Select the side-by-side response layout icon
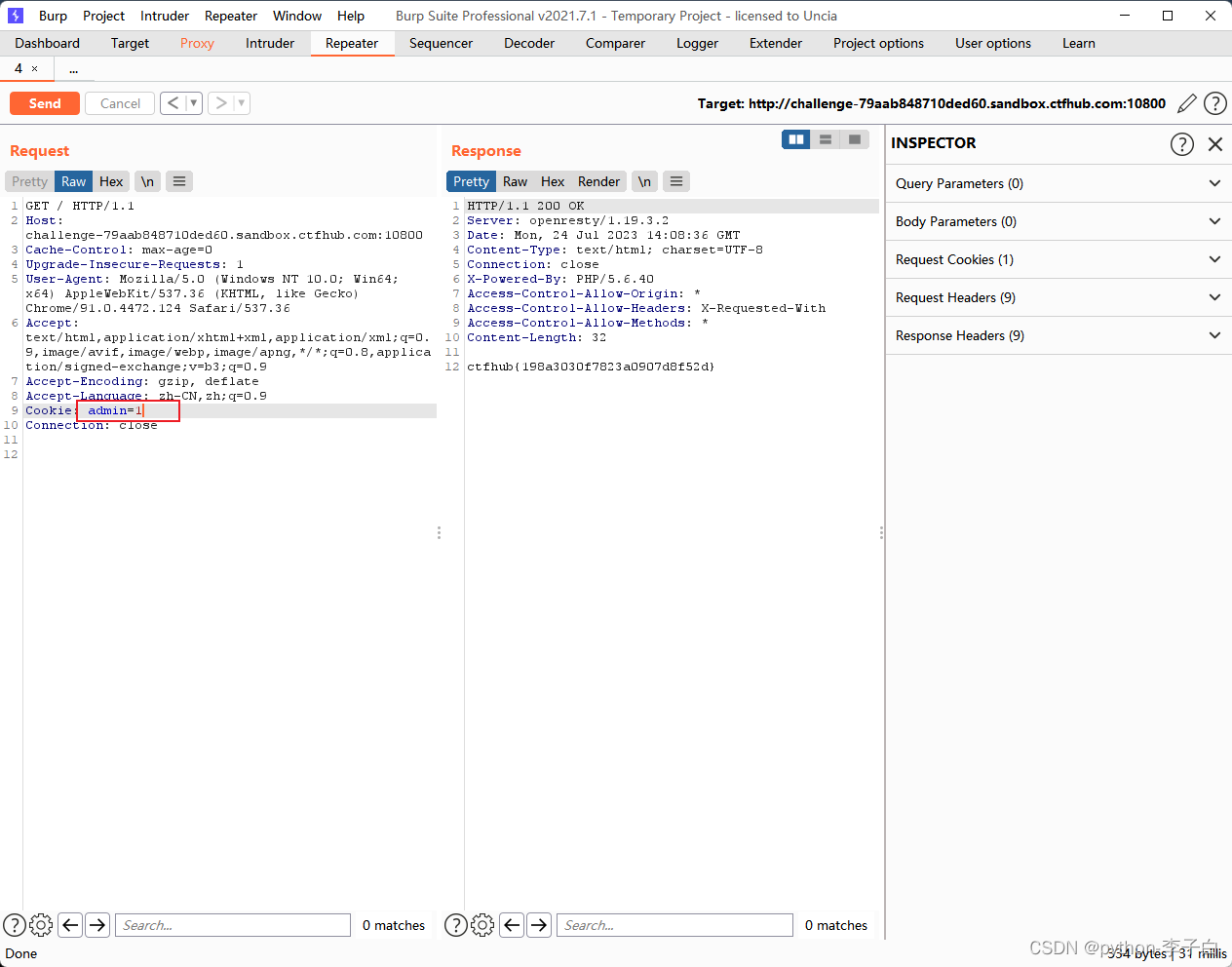Screen dimensions: 1232x967 click(x=795, y=138)
